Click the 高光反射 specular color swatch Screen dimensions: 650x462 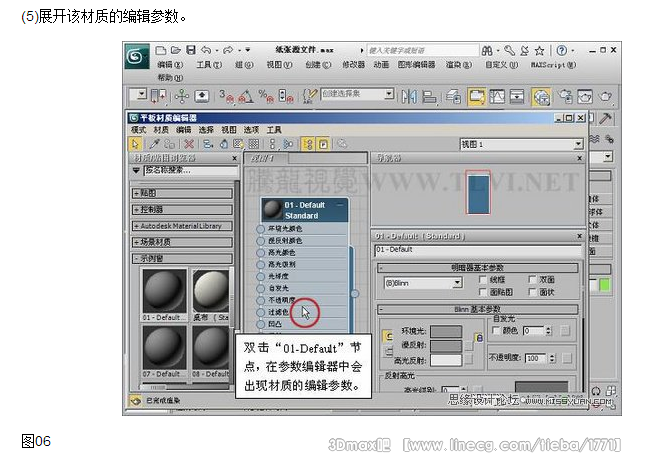coord(446,360)
